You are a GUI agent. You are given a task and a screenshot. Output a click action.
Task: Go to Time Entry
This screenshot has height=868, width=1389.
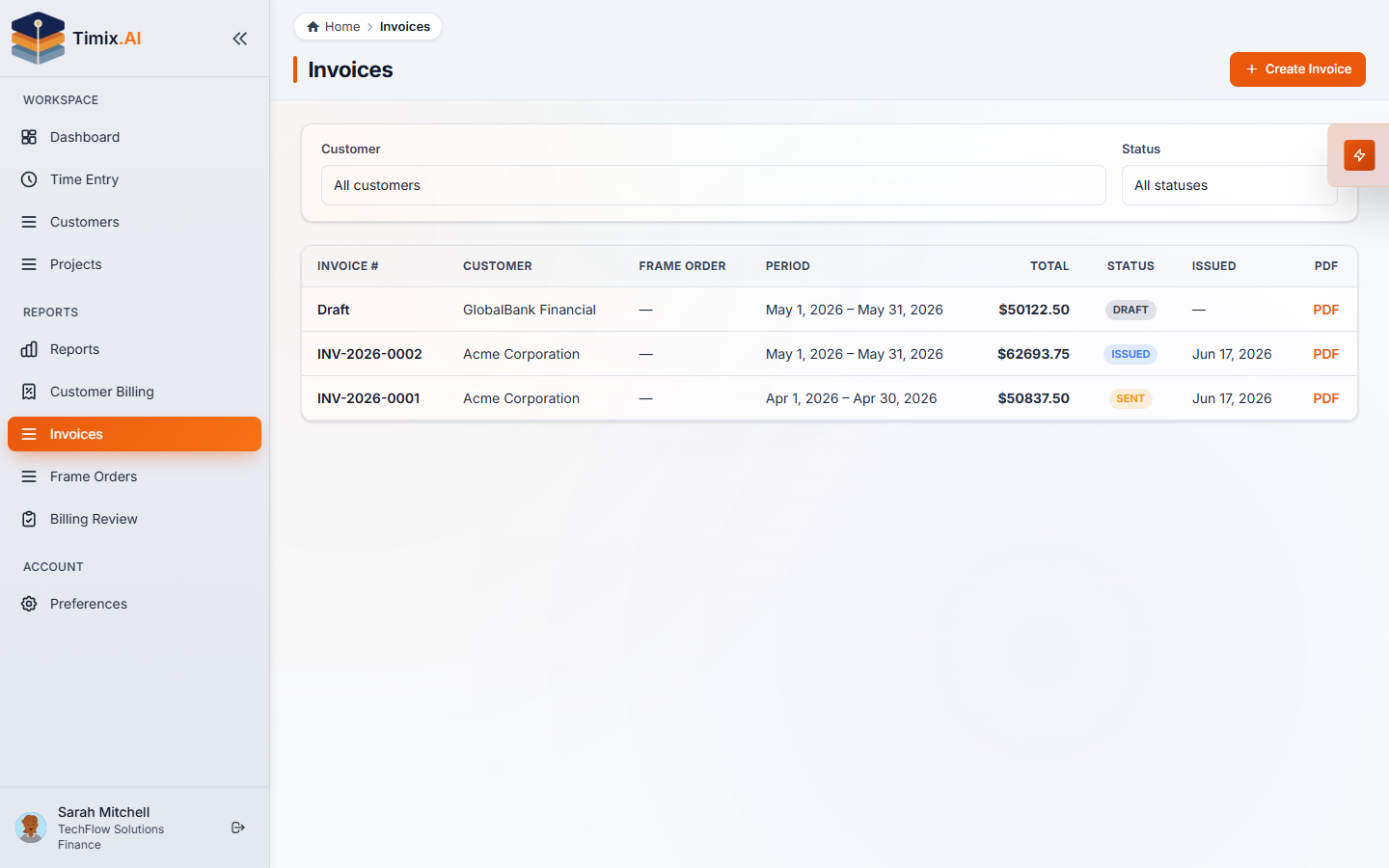click(134, 179)
